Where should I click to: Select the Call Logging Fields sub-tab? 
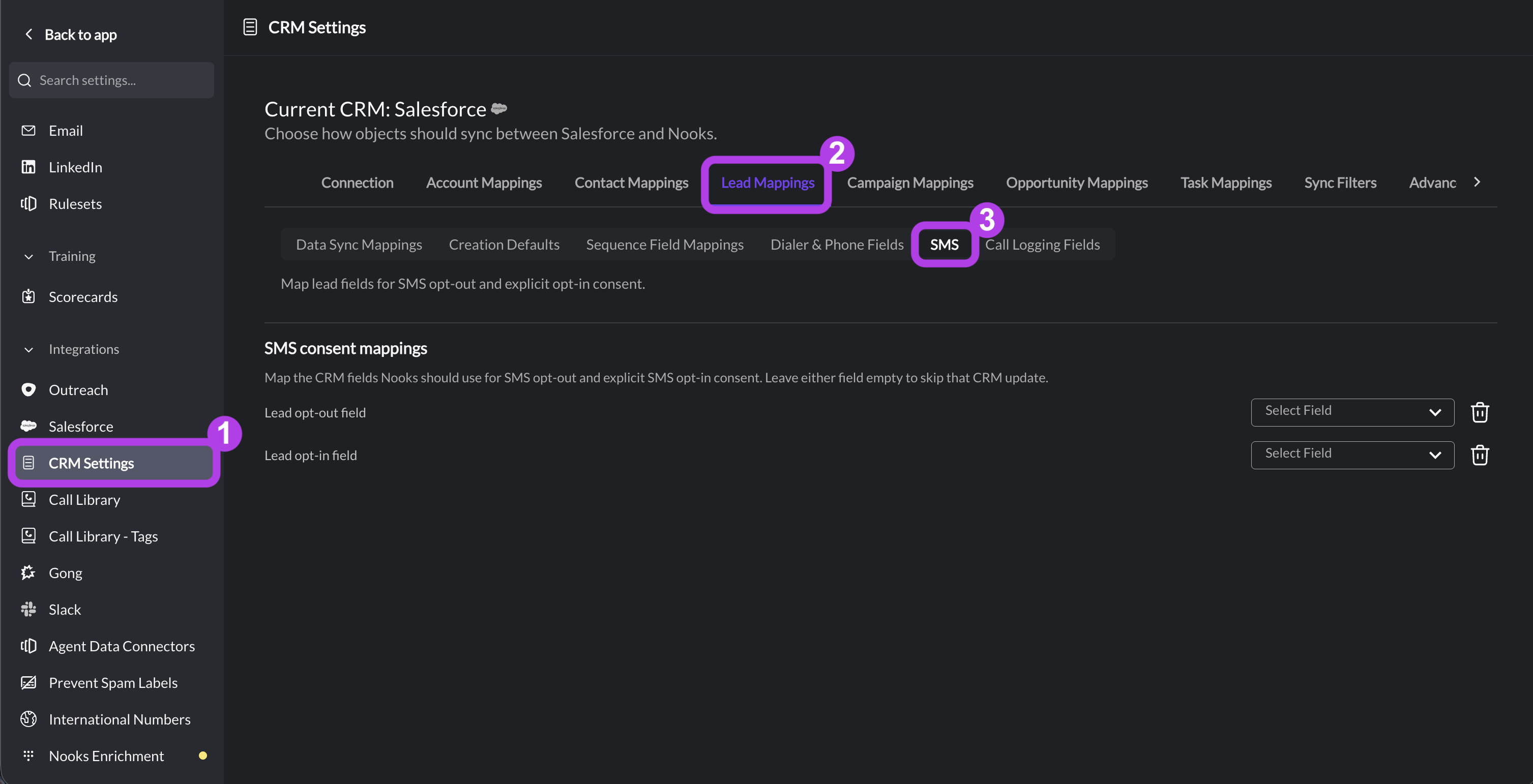tap(1042, 245)
